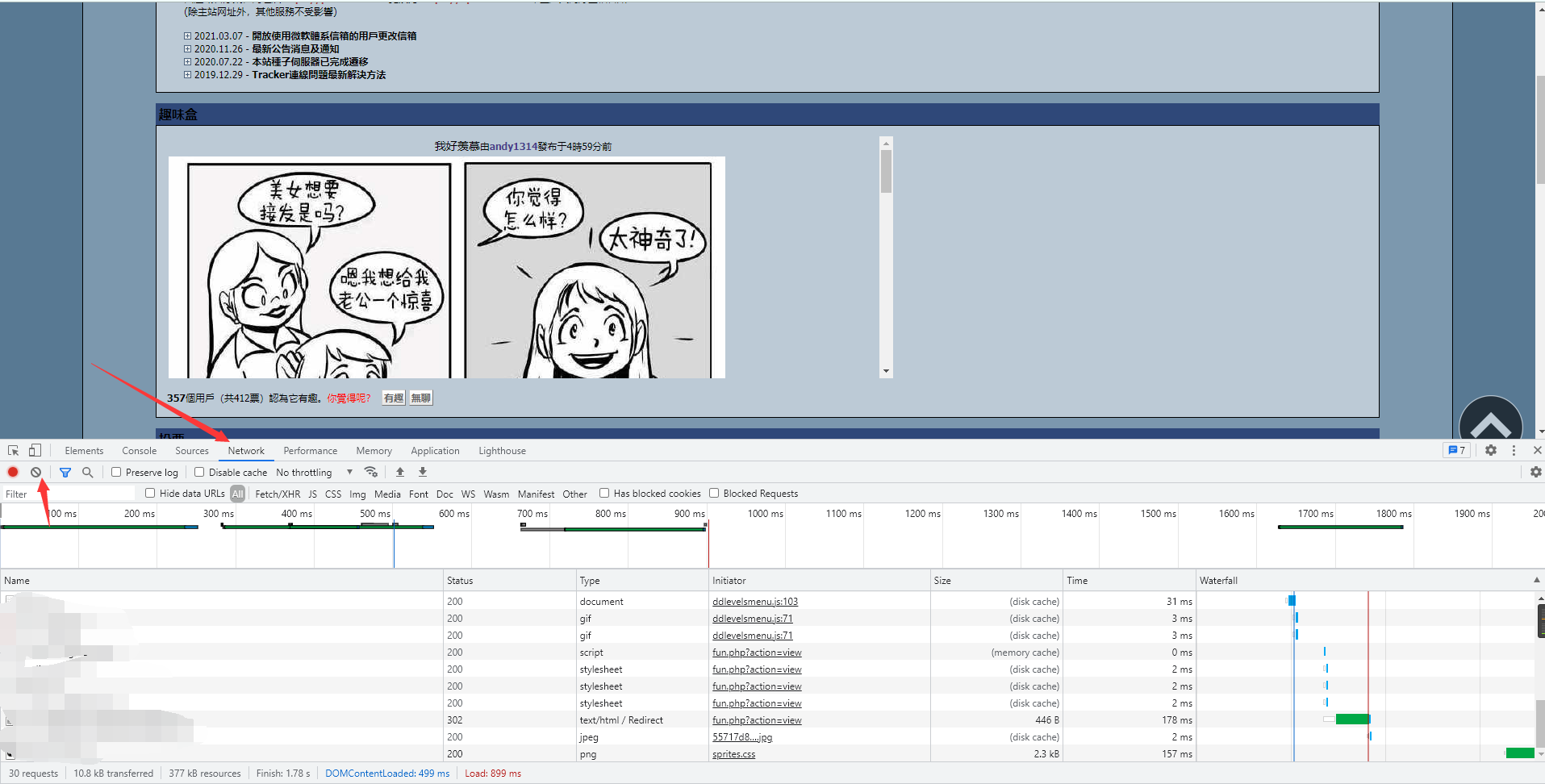
Task: Open the No throttling dropdown
Action: coord(315,472)
